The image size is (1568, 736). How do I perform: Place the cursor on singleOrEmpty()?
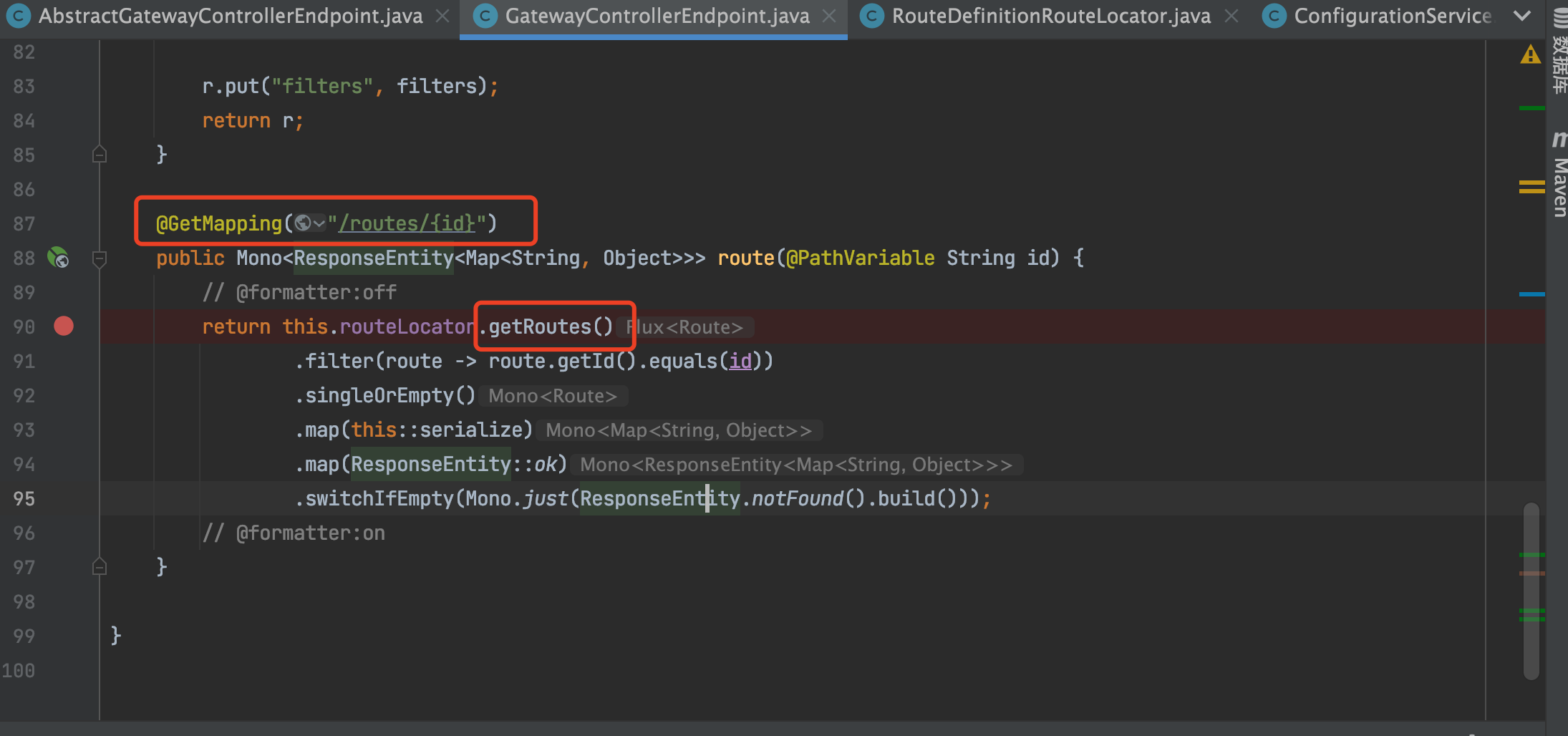[390, 395]
